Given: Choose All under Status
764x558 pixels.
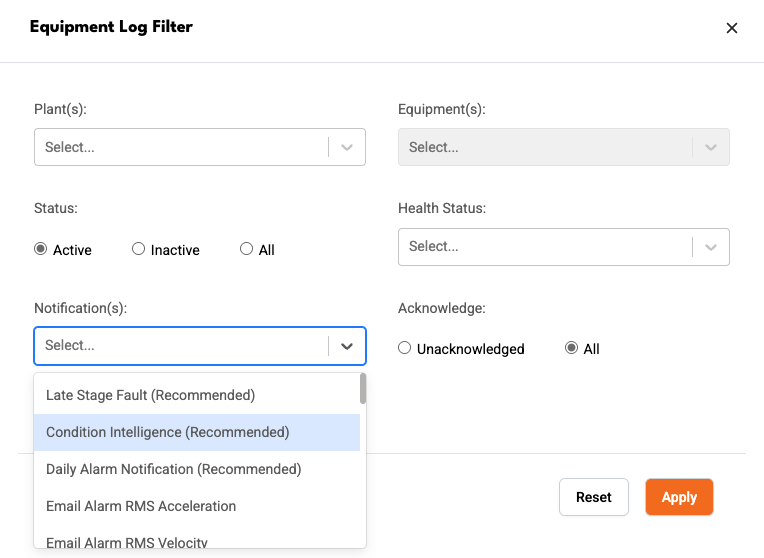Looking at the screenshot, I should (247, 249).
